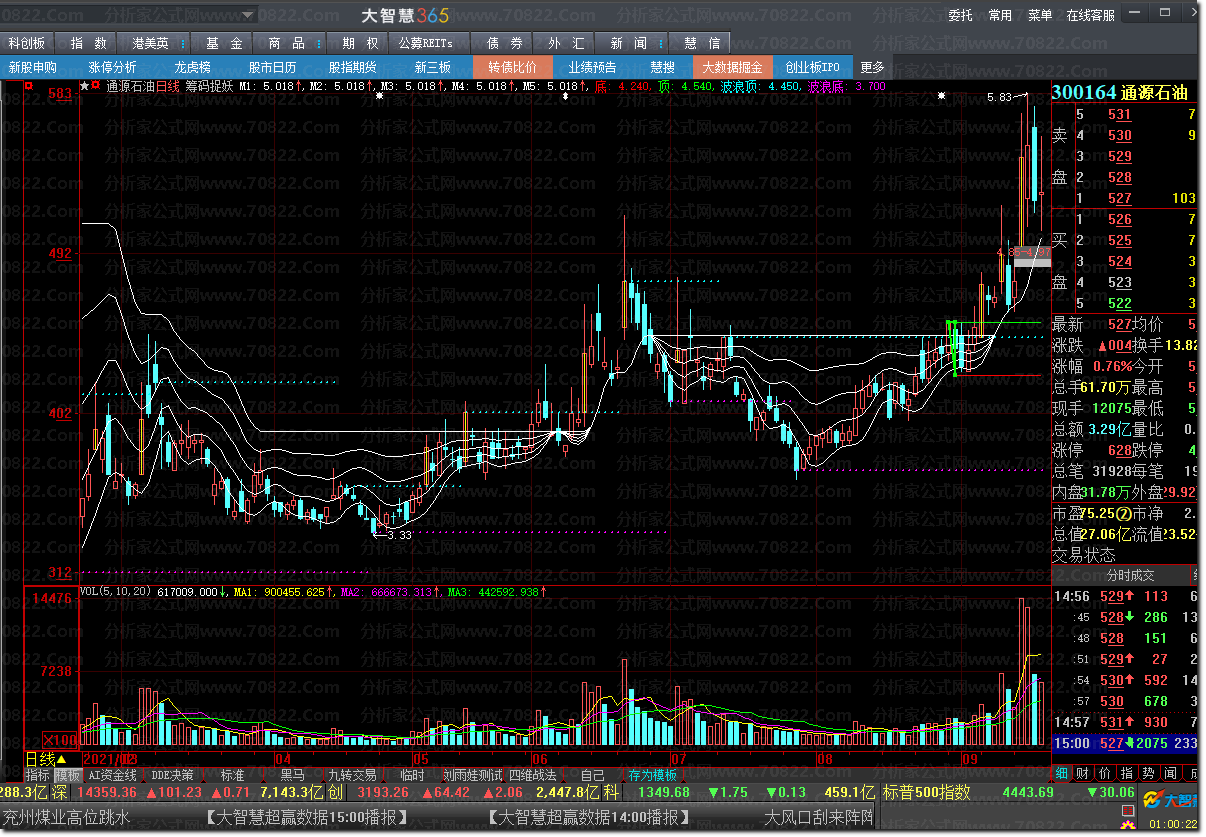Open 股市日历 page
1206x837 pixels.
pyautogui.click(x=273, y=67)
